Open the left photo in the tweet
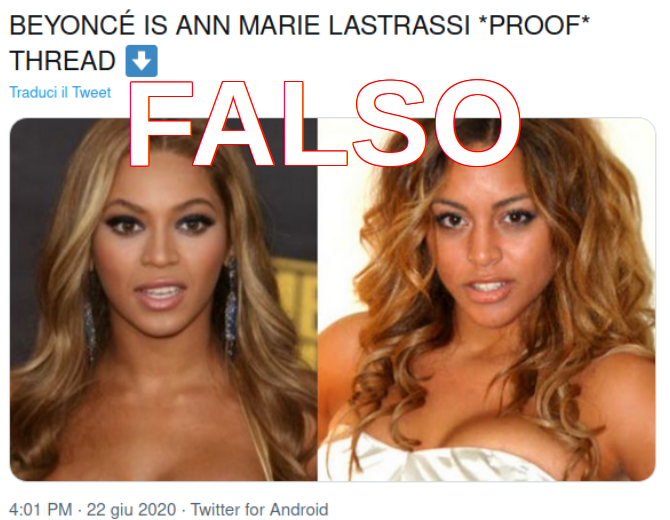670x520 pixels. 163,299
